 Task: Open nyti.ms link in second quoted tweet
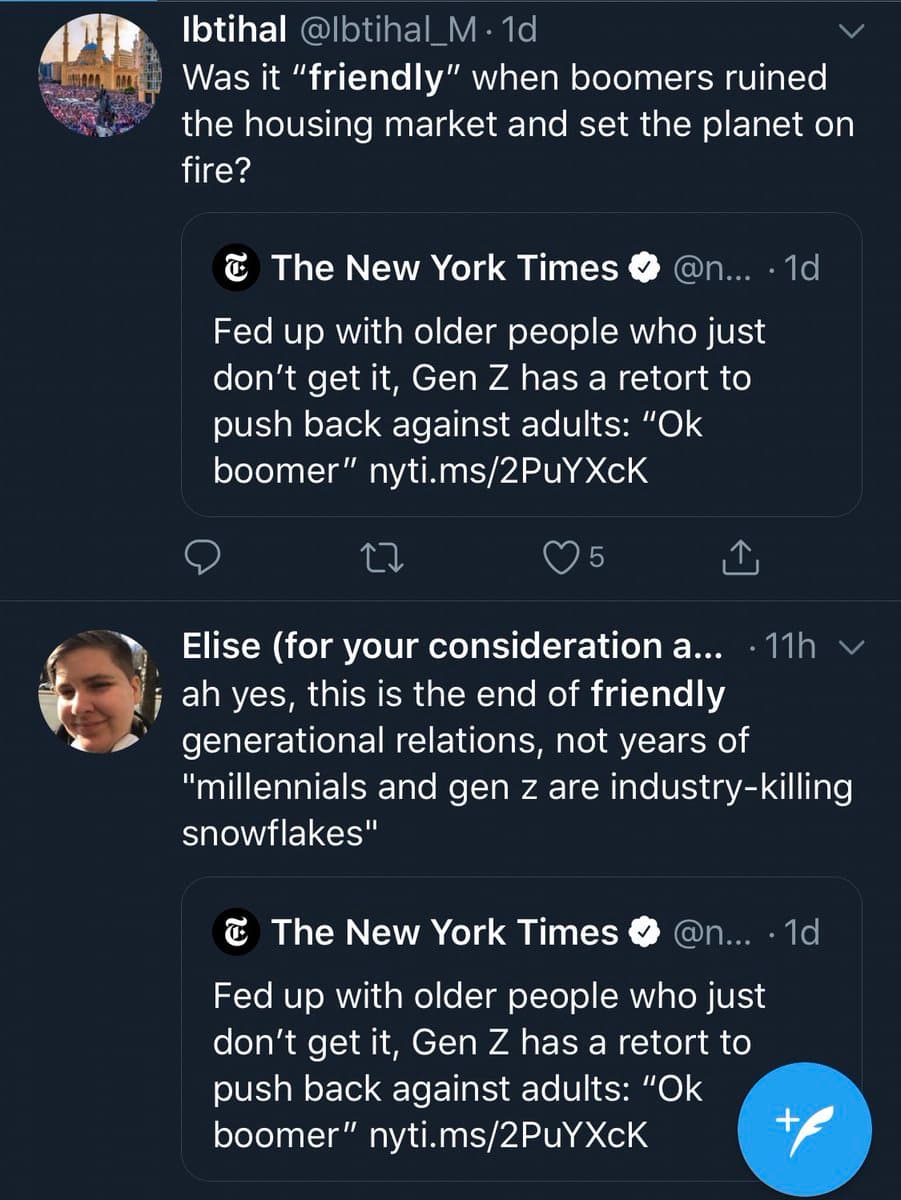[508, 1136]
